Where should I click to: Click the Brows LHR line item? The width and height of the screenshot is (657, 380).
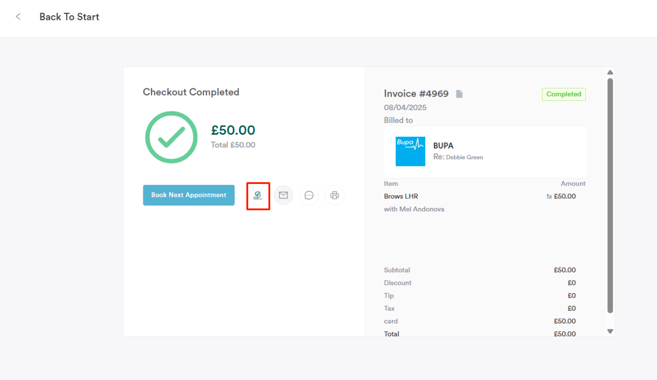click(x=401, y=196)
